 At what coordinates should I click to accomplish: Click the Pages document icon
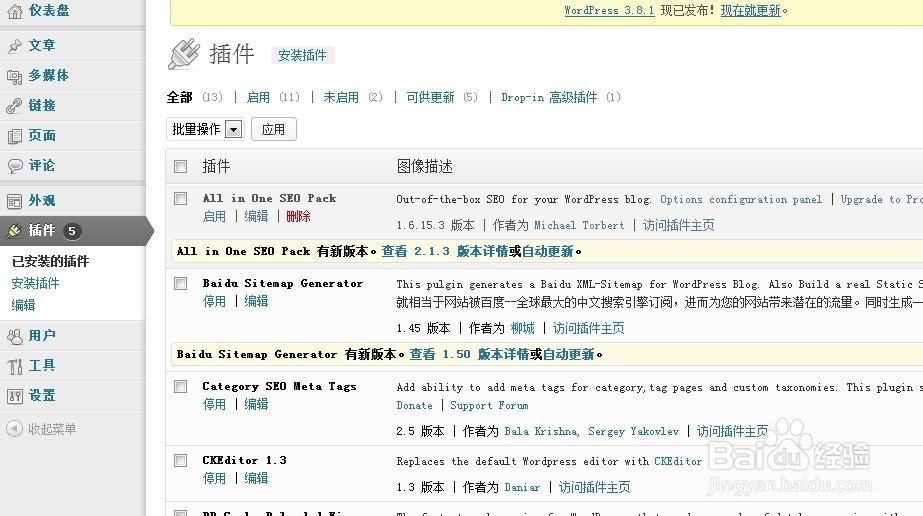tap(15, 136)
